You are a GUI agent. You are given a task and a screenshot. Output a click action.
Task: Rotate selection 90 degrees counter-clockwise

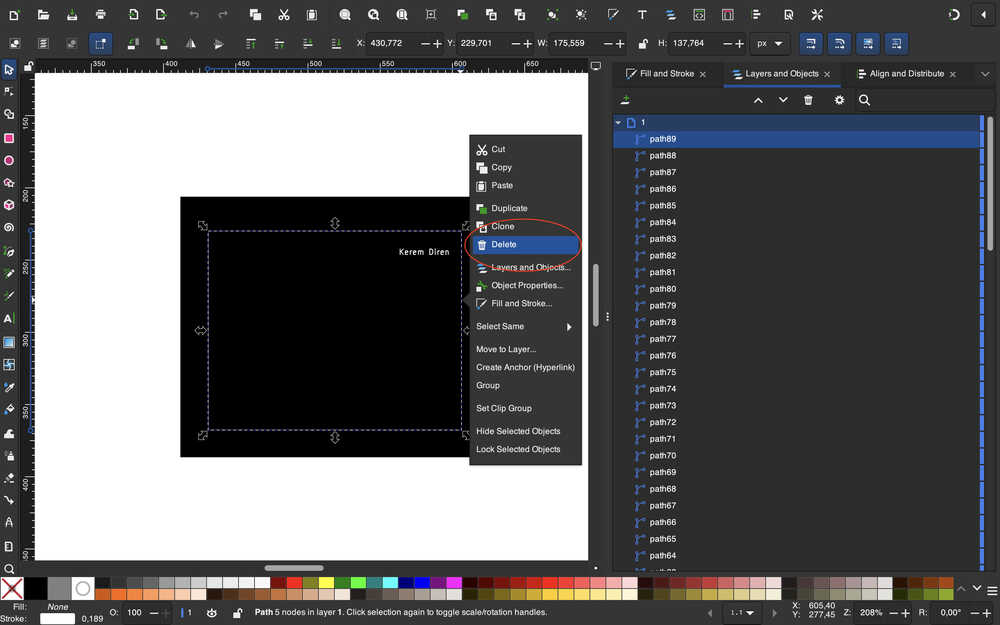(133, 43)
